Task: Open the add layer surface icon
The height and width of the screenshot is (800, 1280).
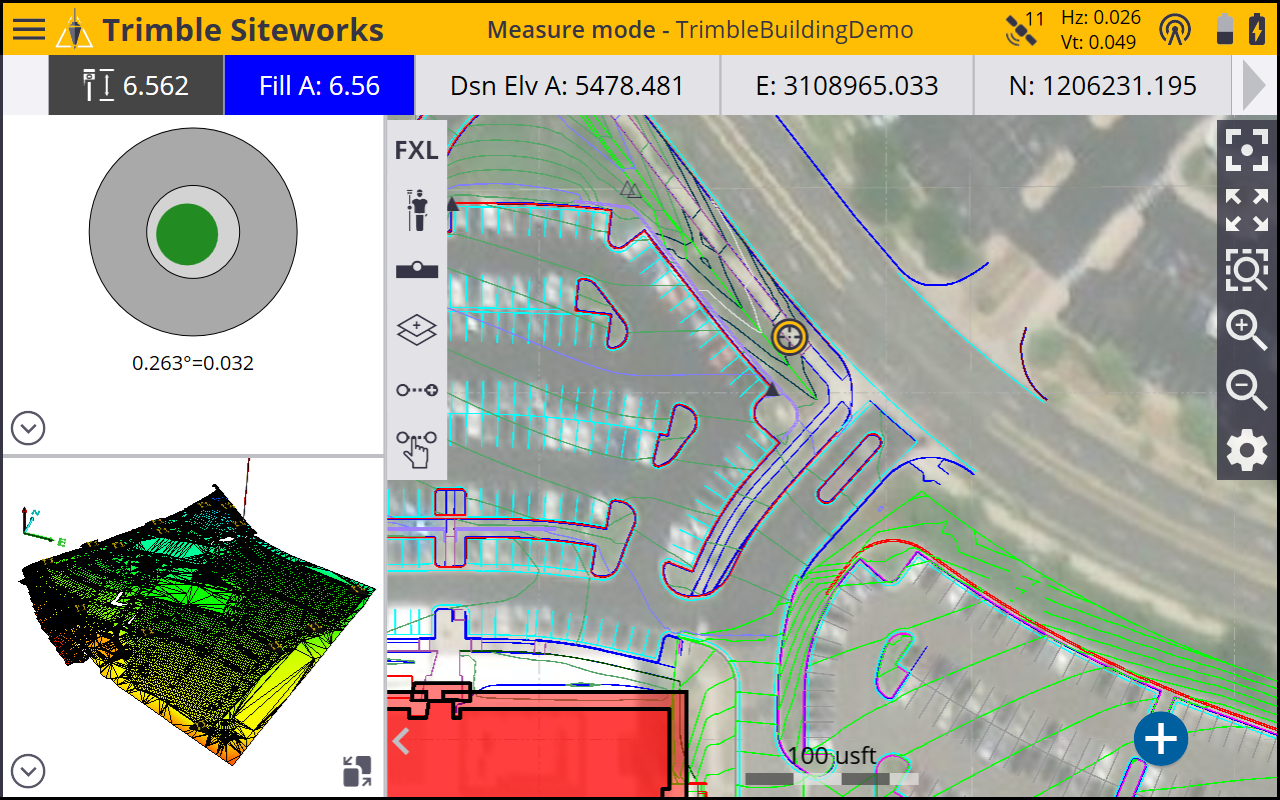Action: pos(417,330)
